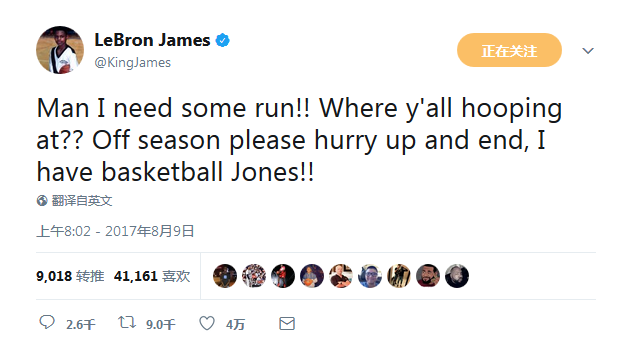
Task: Open the fifth liker avatar thumbnail
Action: click(x=341, y=276)
